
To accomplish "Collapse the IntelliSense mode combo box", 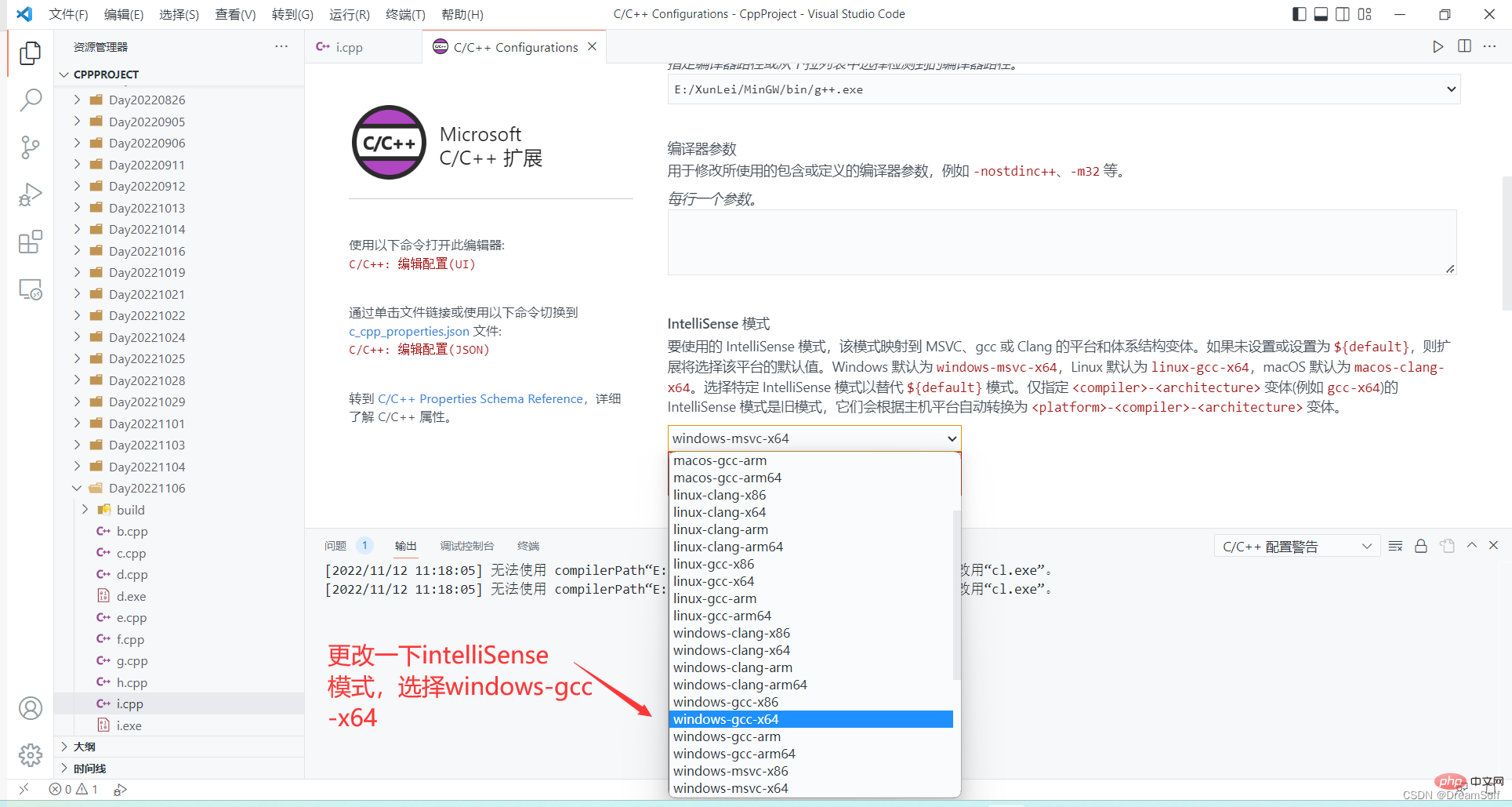I will pos(814,438).
